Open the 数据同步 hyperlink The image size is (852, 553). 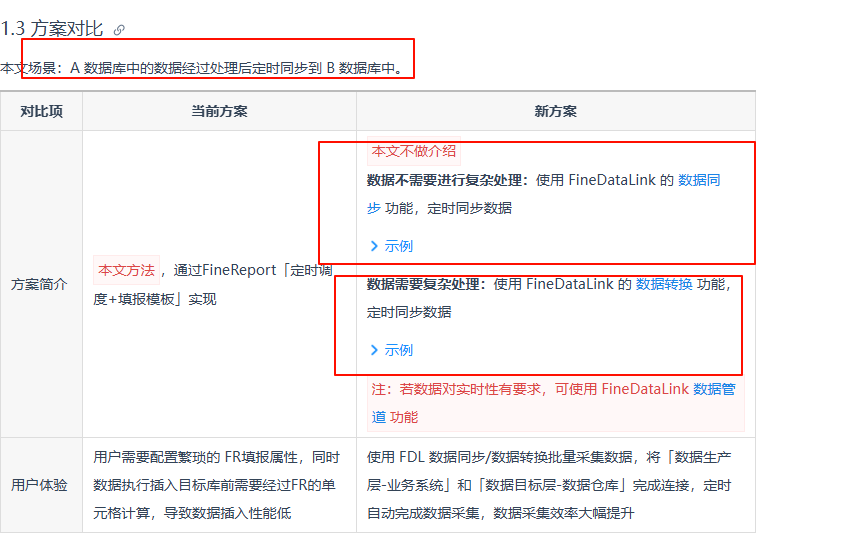tap(699, 180)
